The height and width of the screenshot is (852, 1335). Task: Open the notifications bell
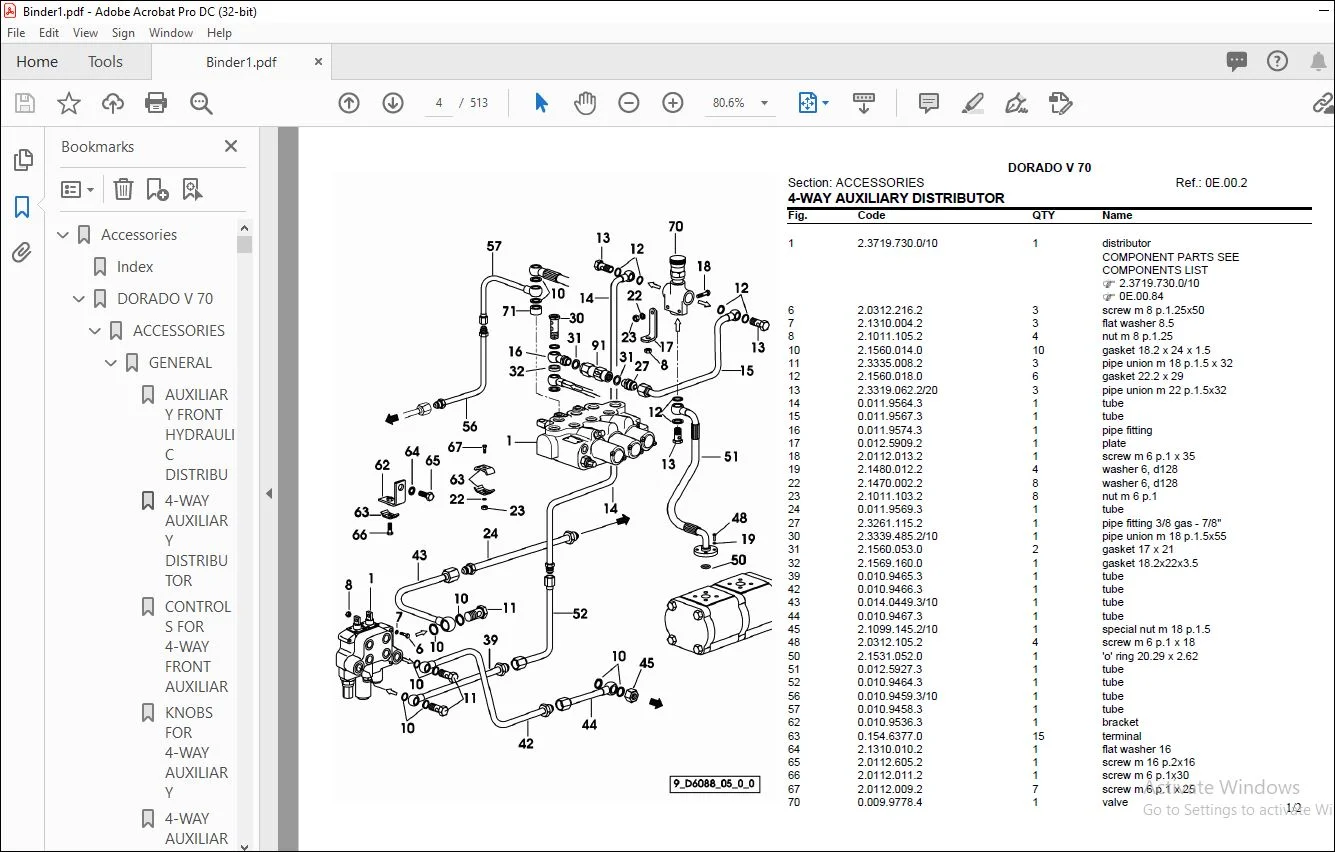tap(1318, 62)
